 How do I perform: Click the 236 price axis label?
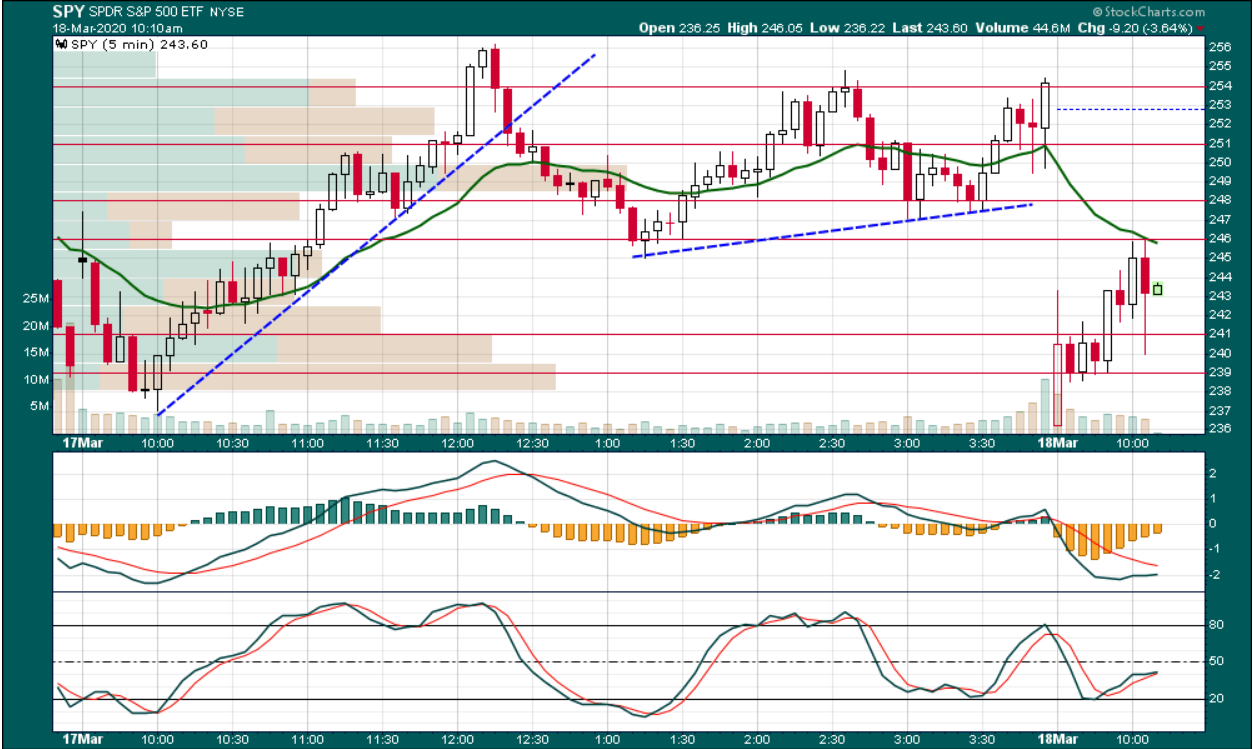[x=1220, y=429]
